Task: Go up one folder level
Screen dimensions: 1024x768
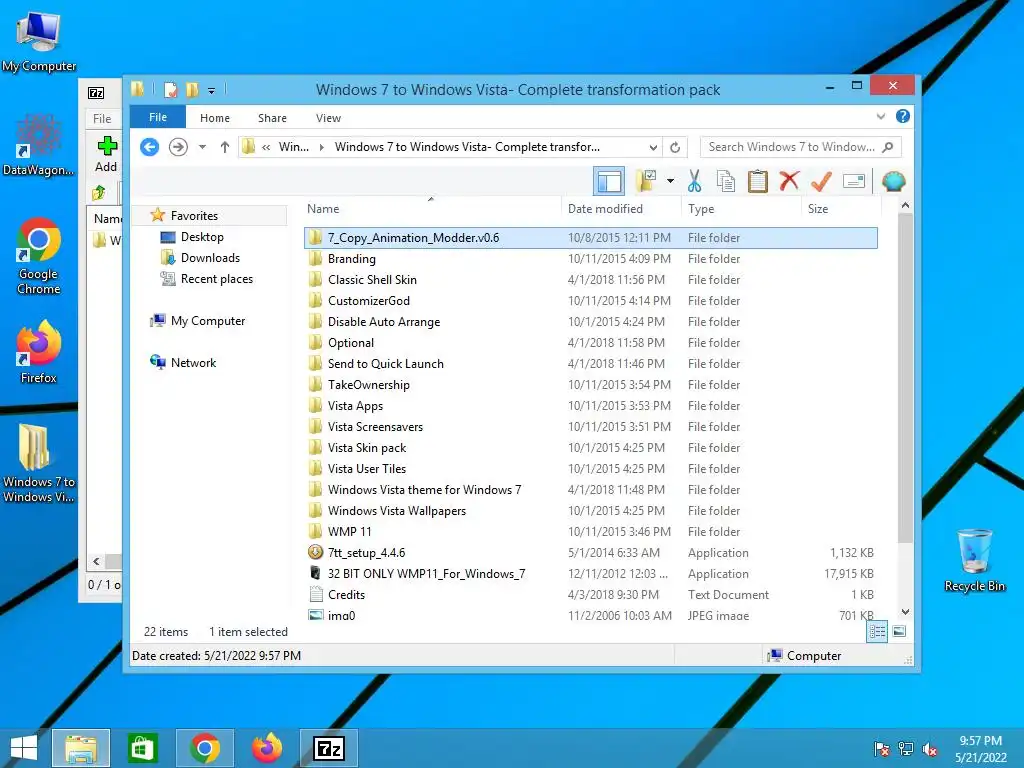Action: click(x=225, y=147)
